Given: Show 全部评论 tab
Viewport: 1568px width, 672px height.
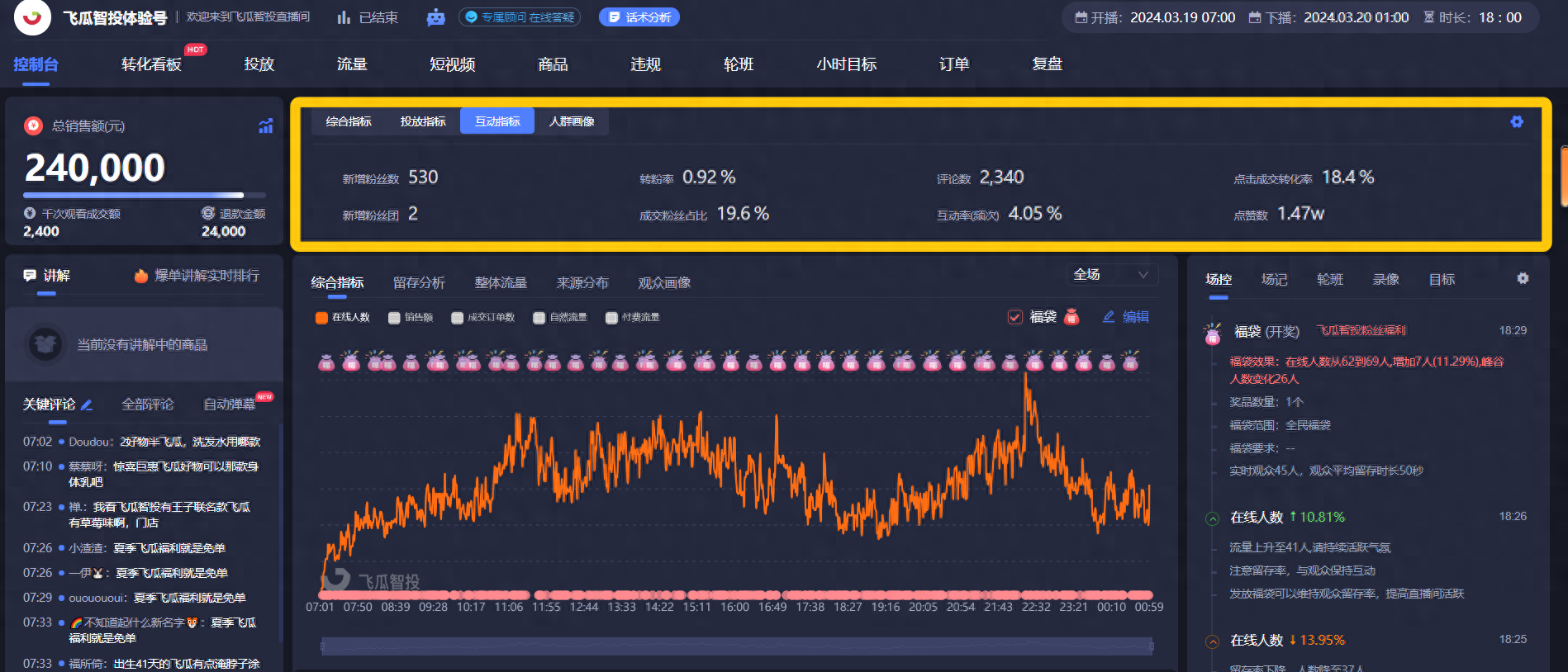Looking at the screenshot, I should point(147,405).
